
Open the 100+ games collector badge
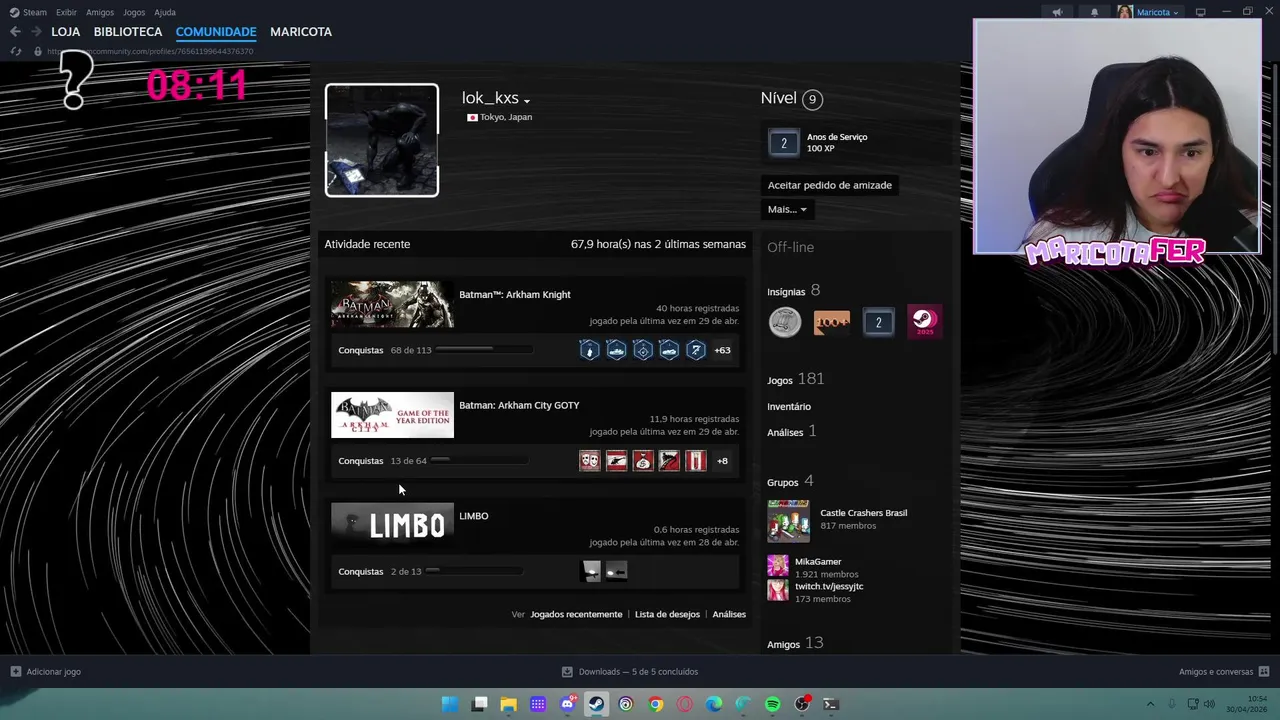point(832,322)
